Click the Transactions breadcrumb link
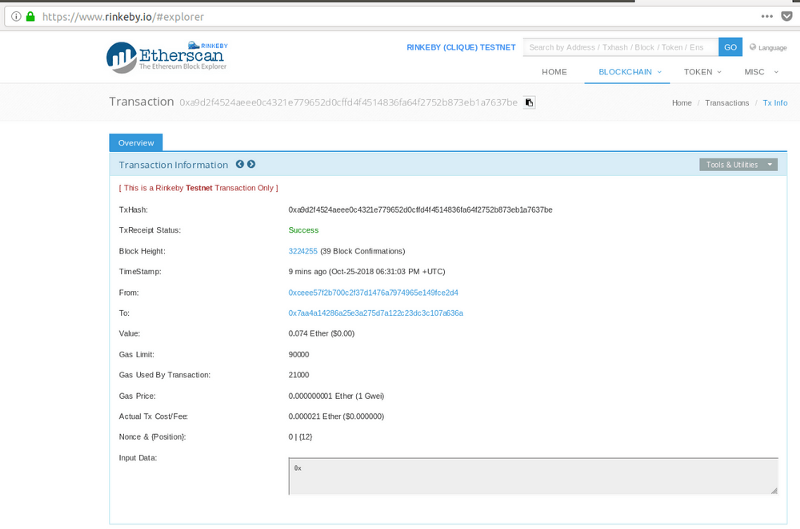Screen dimensions: 800x529 [727, 103]
